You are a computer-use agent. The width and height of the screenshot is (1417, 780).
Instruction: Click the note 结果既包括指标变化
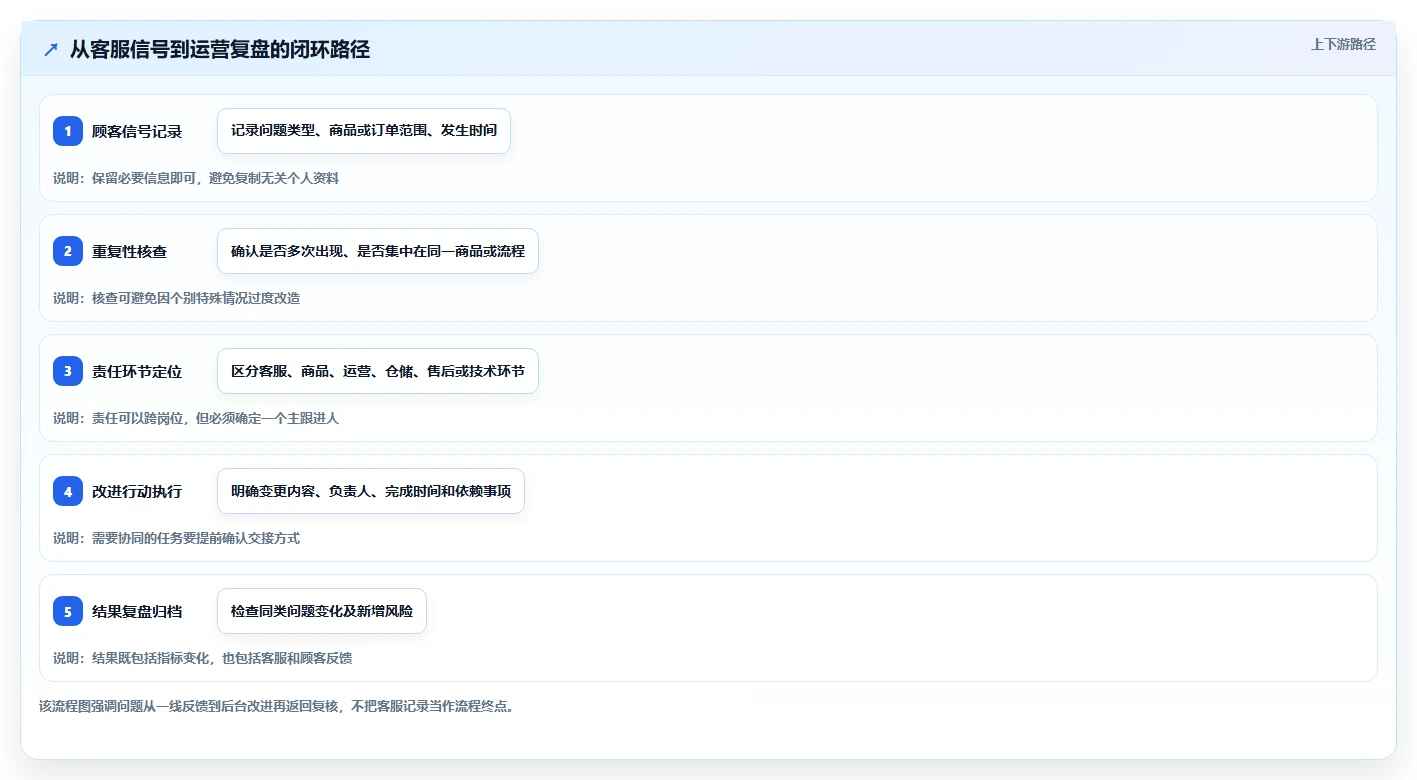(202, 658)
